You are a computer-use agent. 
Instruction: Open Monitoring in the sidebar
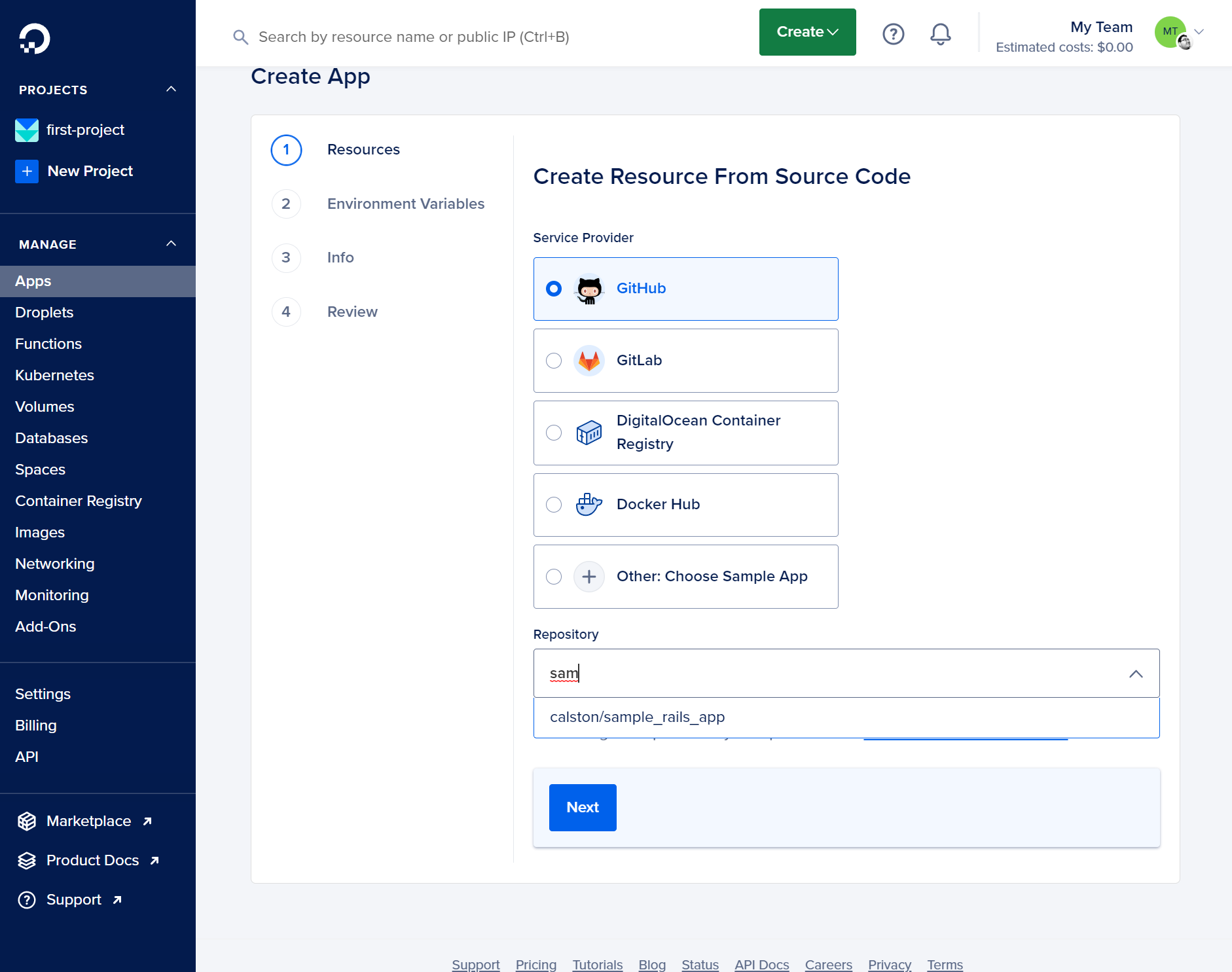coord(98,596)
